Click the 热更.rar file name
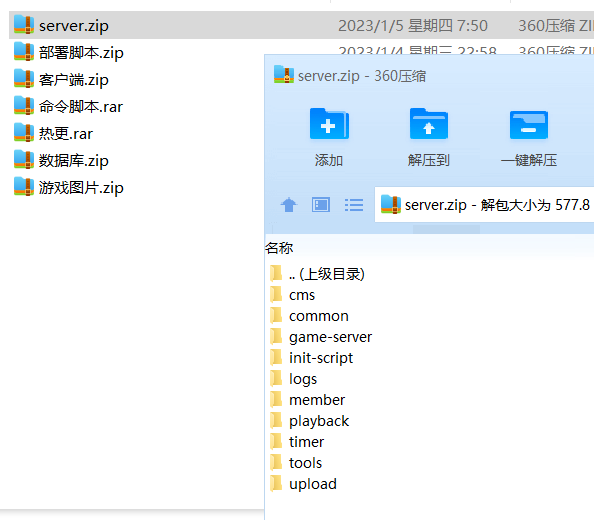Image resolution: width=594 pixels, height=520 pixels. click(x=66, y=134)
